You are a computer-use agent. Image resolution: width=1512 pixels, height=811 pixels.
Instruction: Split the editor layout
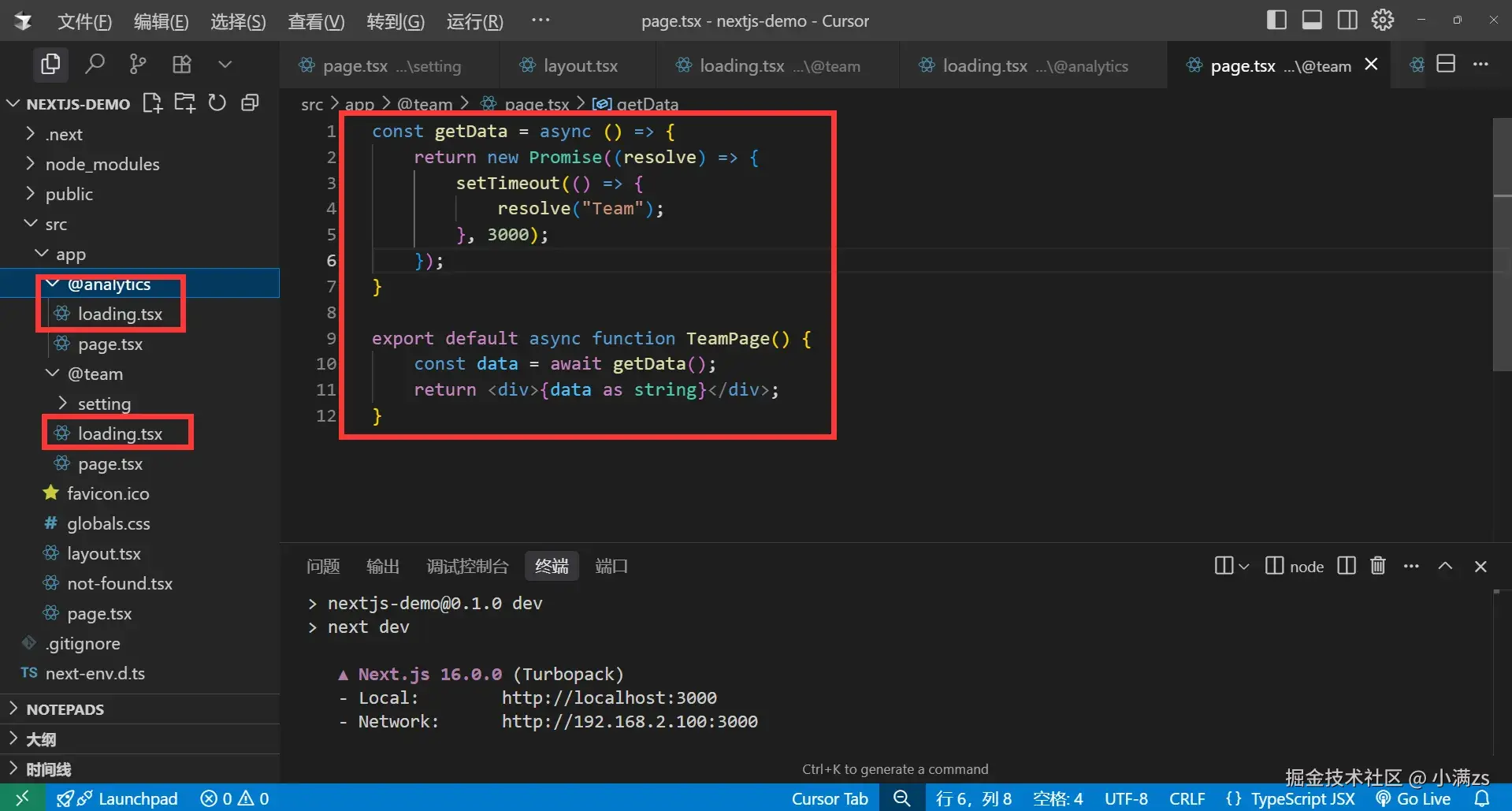pos(1446,64)
